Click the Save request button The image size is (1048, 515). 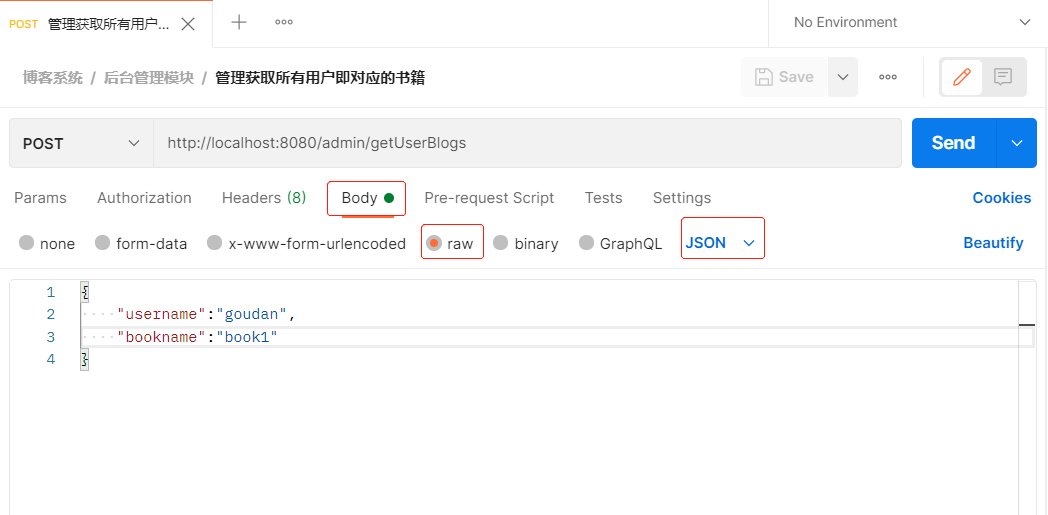tap(785, 77)
